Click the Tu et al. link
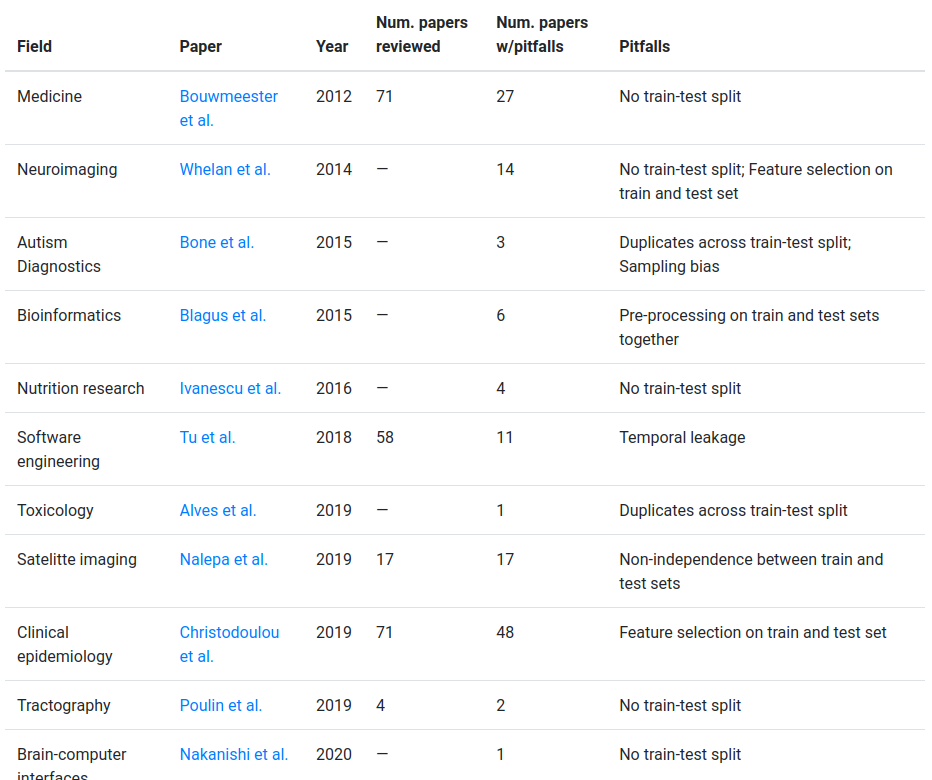This screenshot has width=932, height=780. coord(207,438)
